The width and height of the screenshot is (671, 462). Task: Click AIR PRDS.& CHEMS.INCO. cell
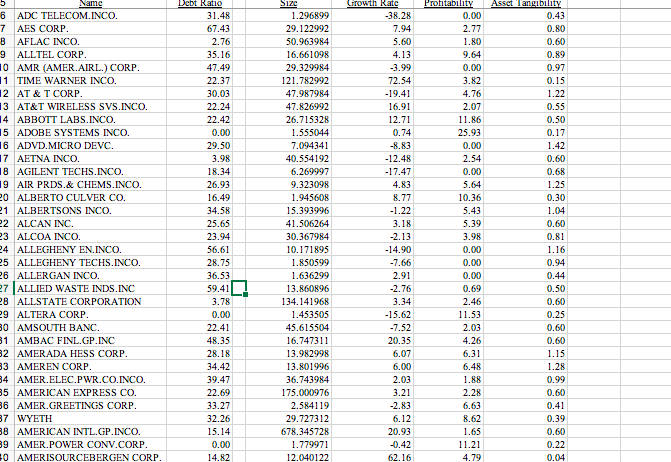tap(91, 184)
